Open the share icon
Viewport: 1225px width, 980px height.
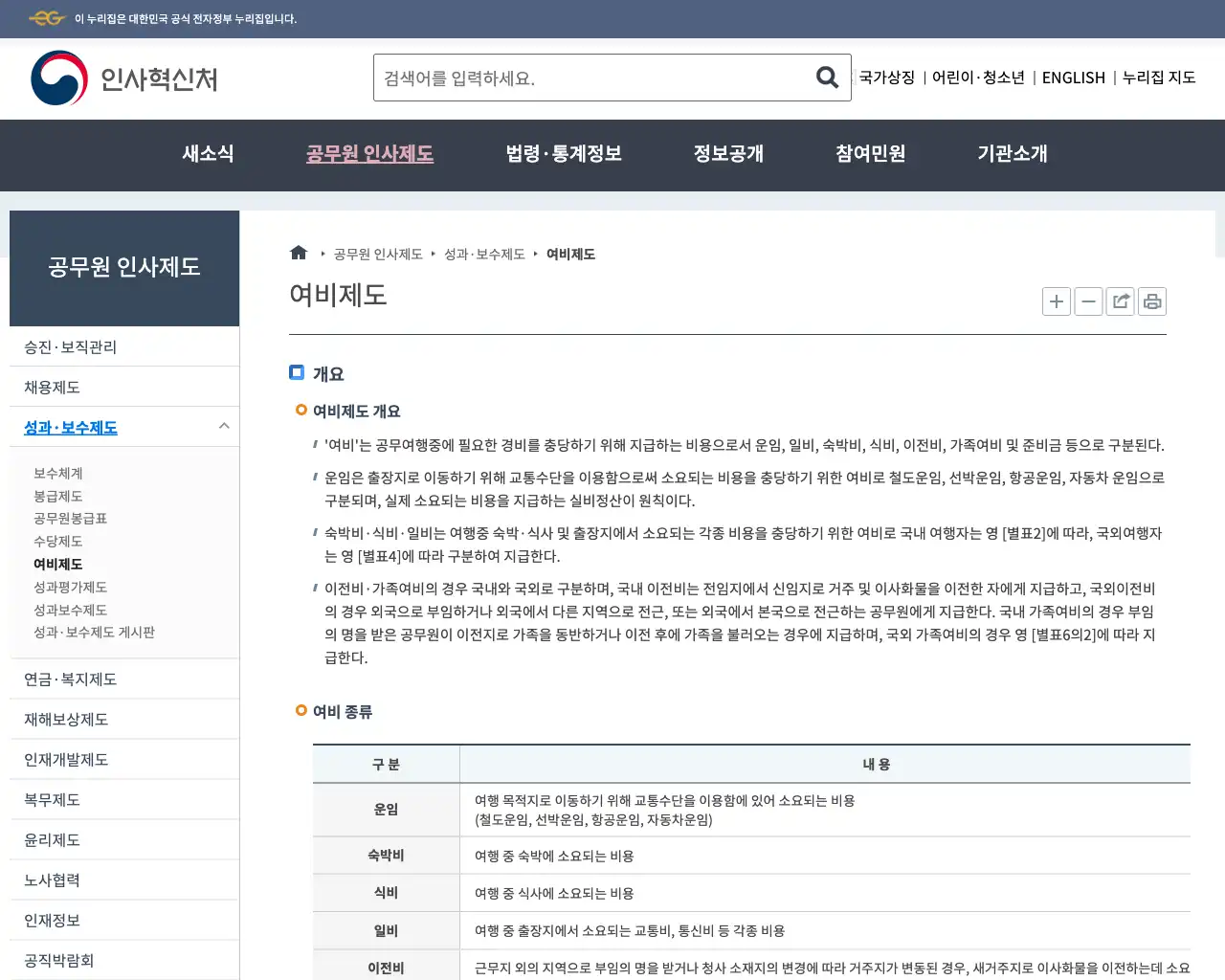coord(1121,301)
